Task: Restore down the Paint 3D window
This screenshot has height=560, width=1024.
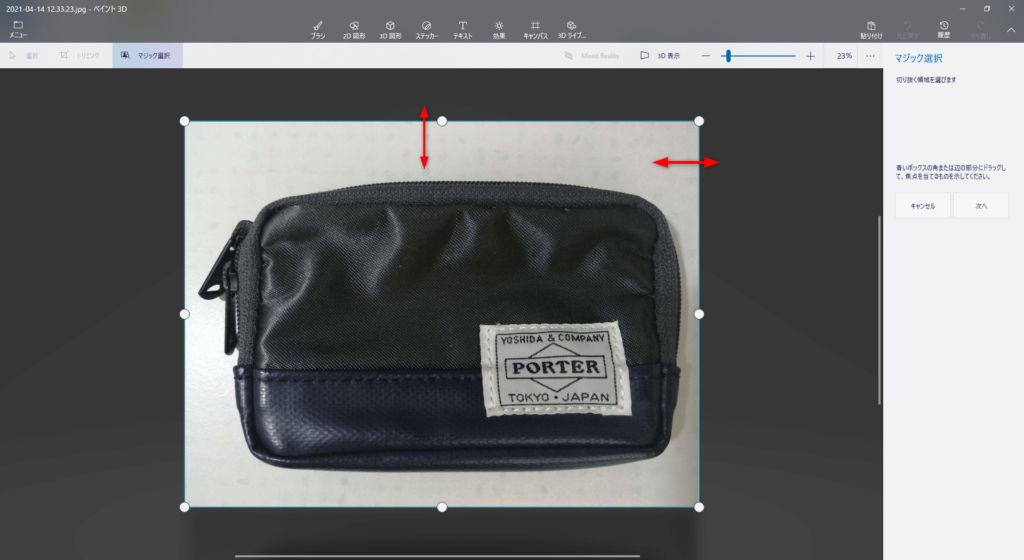Action: [987, 8]
